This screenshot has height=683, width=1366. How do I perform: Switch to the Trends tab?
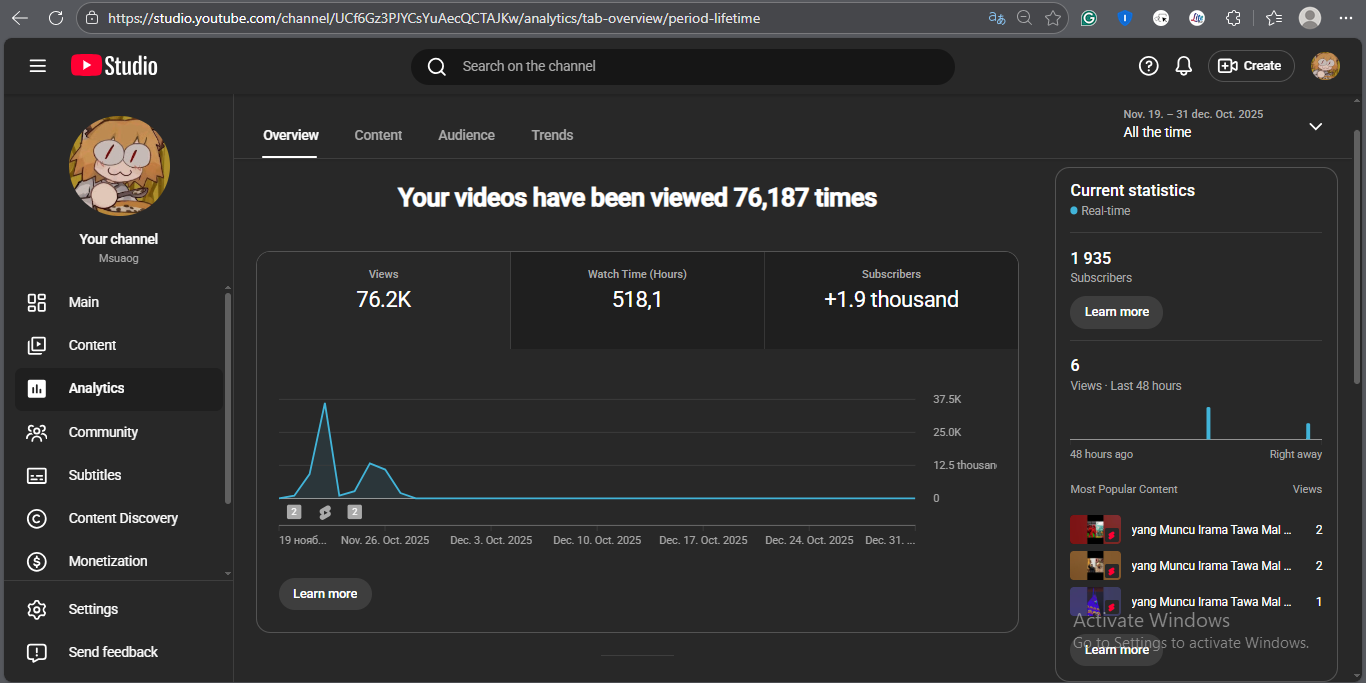pyautogui.click(x=552, y=135)
